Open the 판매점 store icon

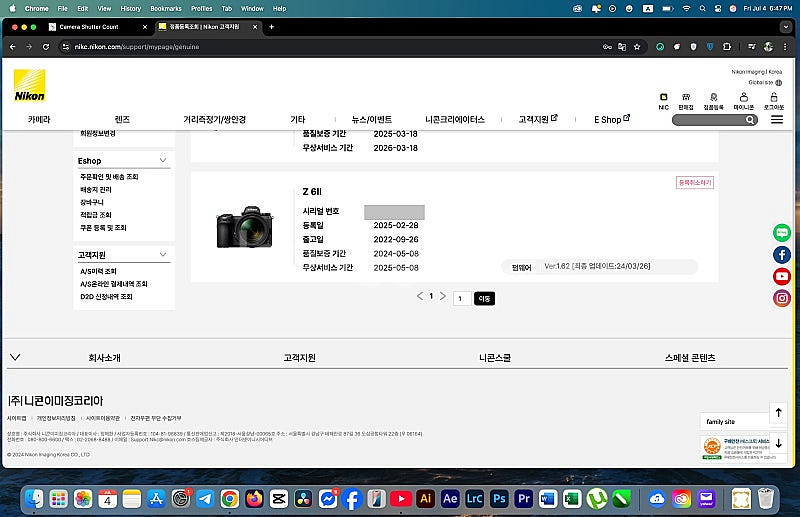coord(686,101)
